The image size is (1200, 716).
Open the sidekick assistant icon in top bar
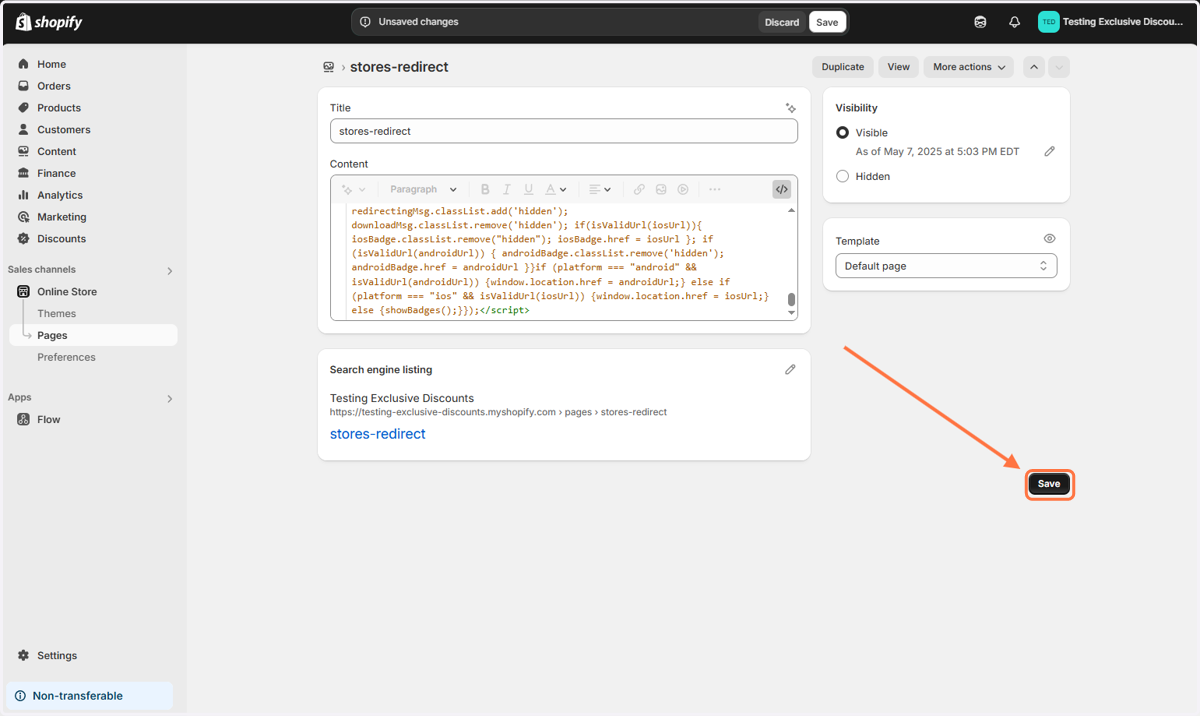980,22
